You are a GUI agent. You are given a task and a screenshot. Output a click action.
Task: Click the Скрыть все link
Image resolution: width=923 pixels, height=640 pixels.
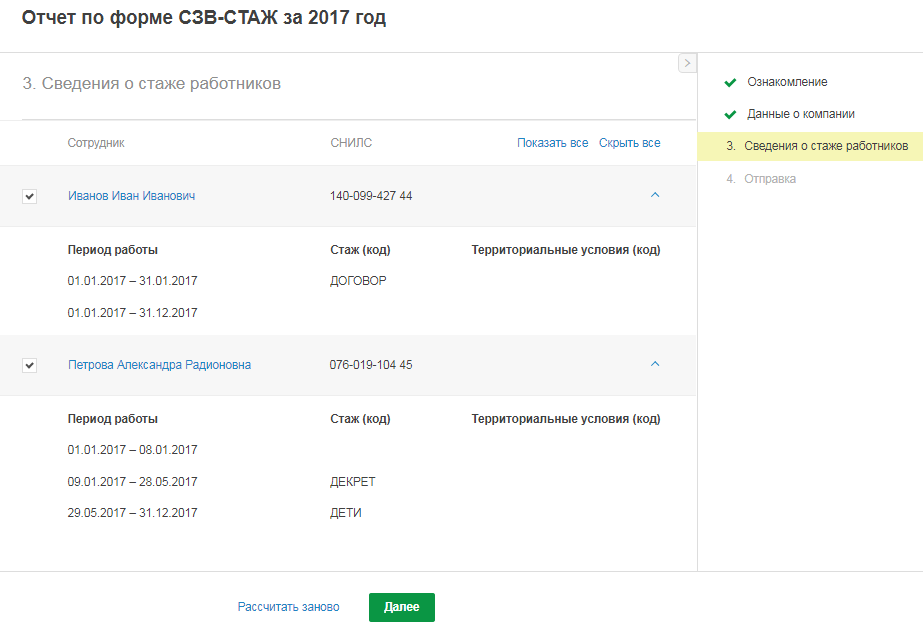pos(629,143)
